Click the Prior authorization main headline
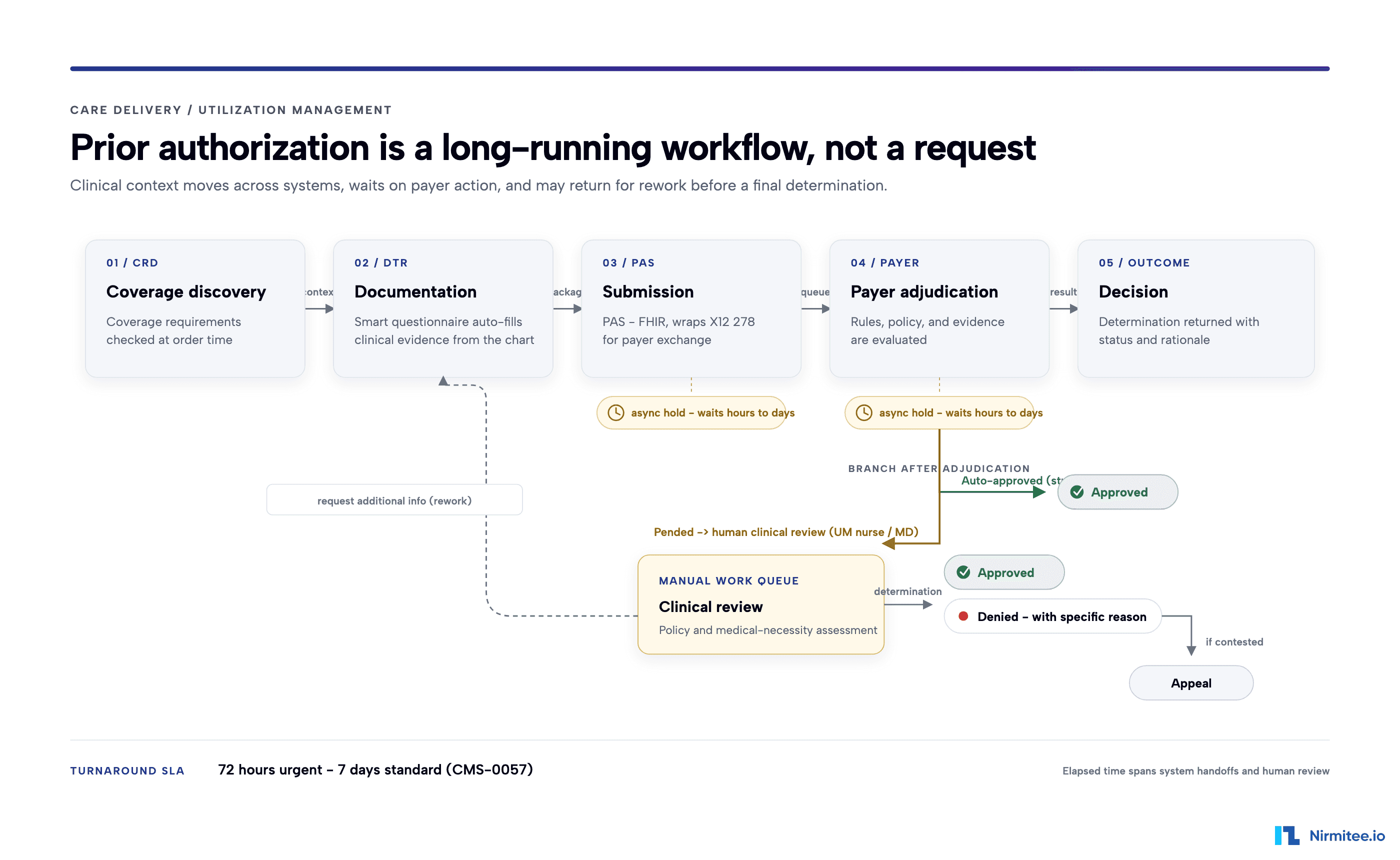 552,148
